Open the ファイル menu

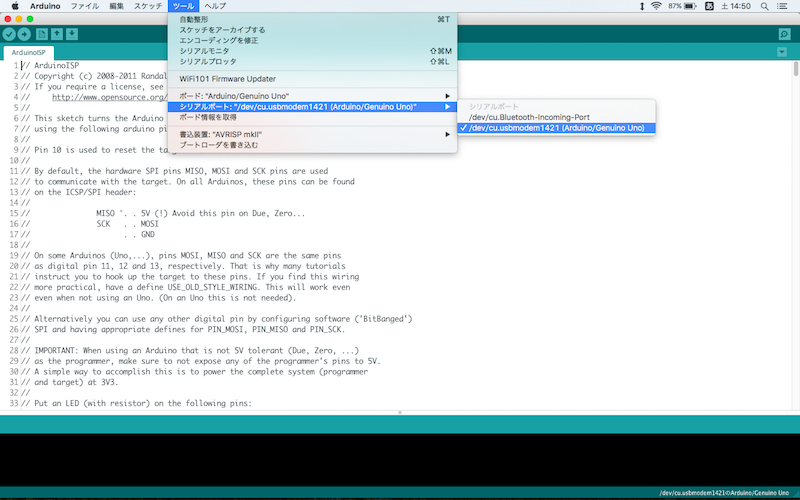click(x=85, y=6)
